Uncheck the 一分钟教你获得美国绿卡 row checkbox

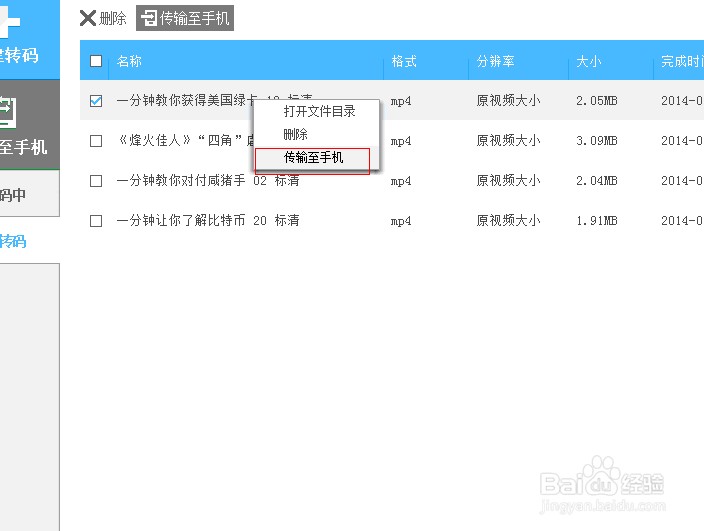point(96,101)
